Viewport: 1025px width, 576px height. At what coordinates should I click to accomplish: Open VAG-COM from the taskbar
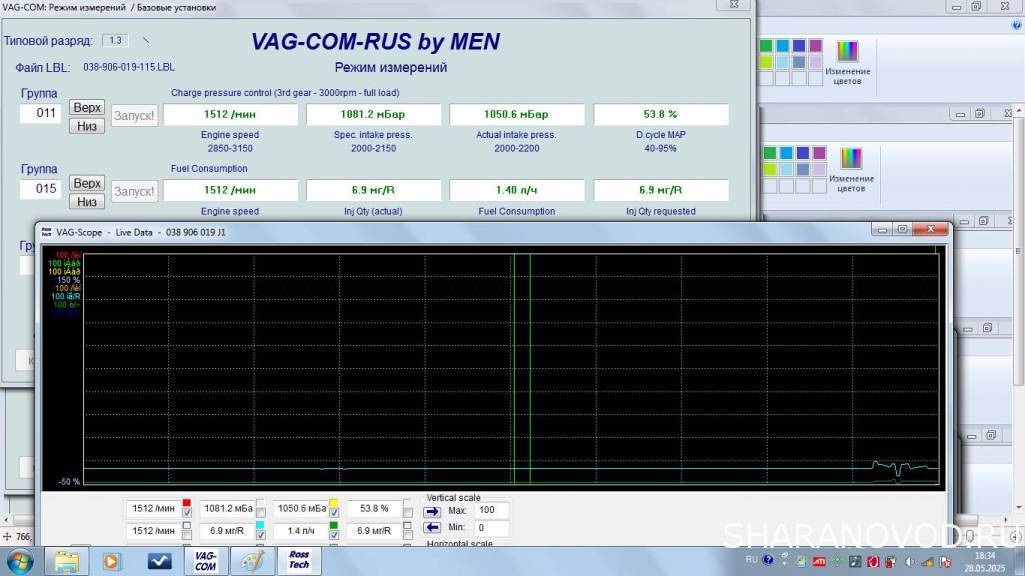coord(205,560)
